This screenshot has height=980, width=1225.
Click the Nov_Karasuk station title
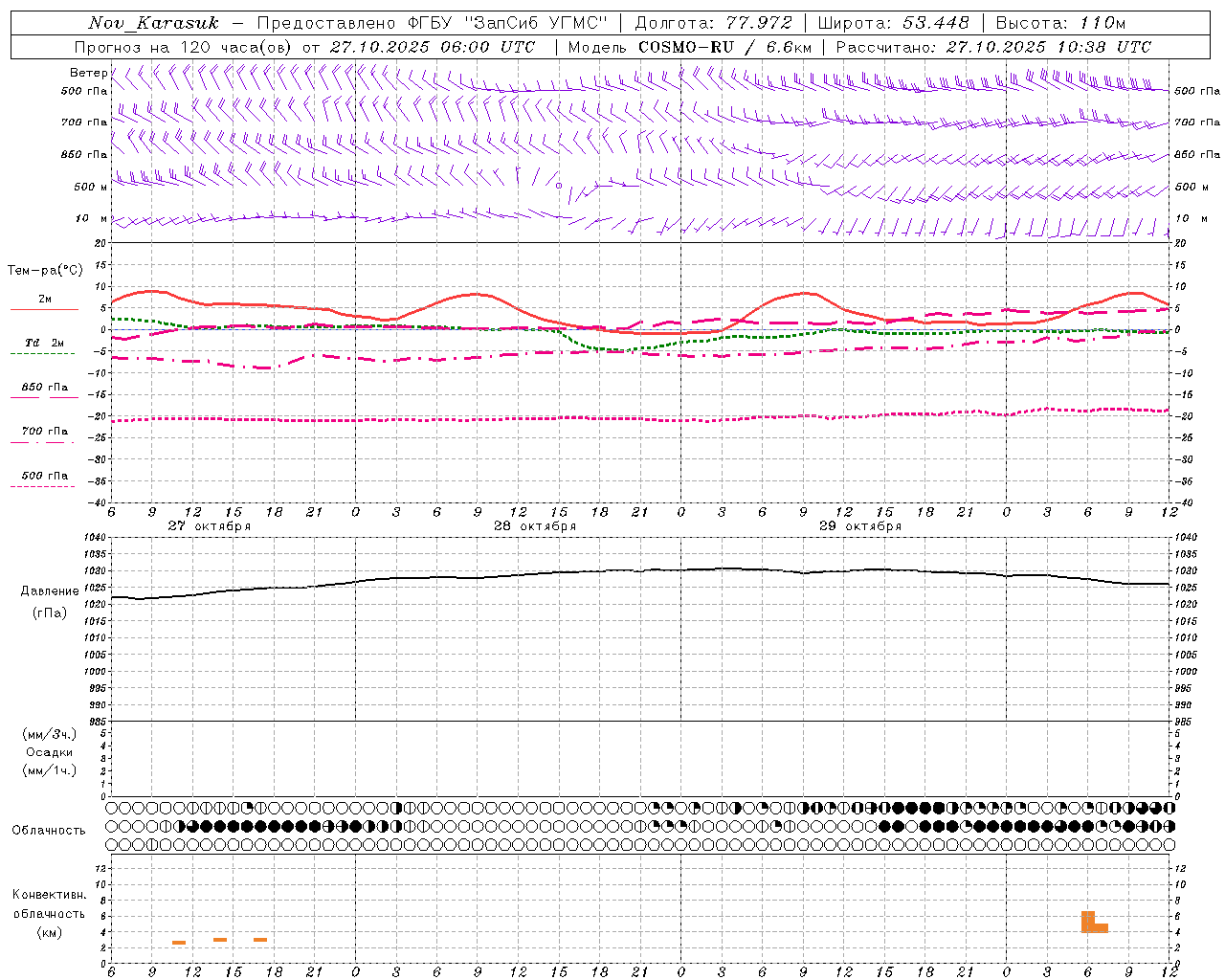[x=154, y=23]
